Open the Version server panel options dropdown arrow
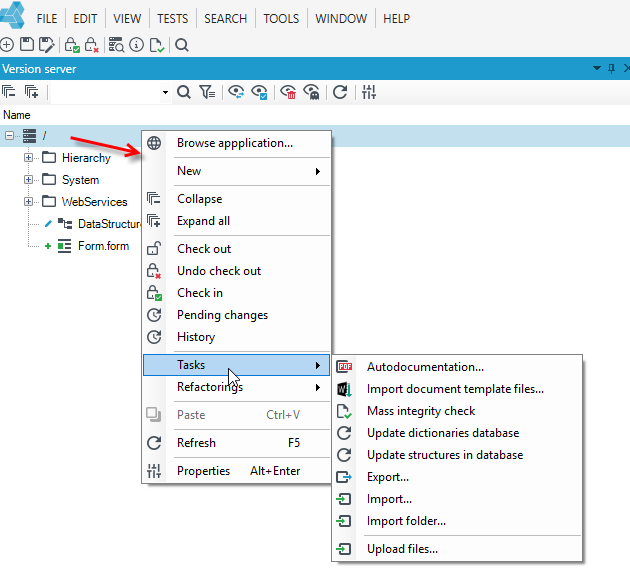This screenshot has width=630, height=575. pos(597,68)
